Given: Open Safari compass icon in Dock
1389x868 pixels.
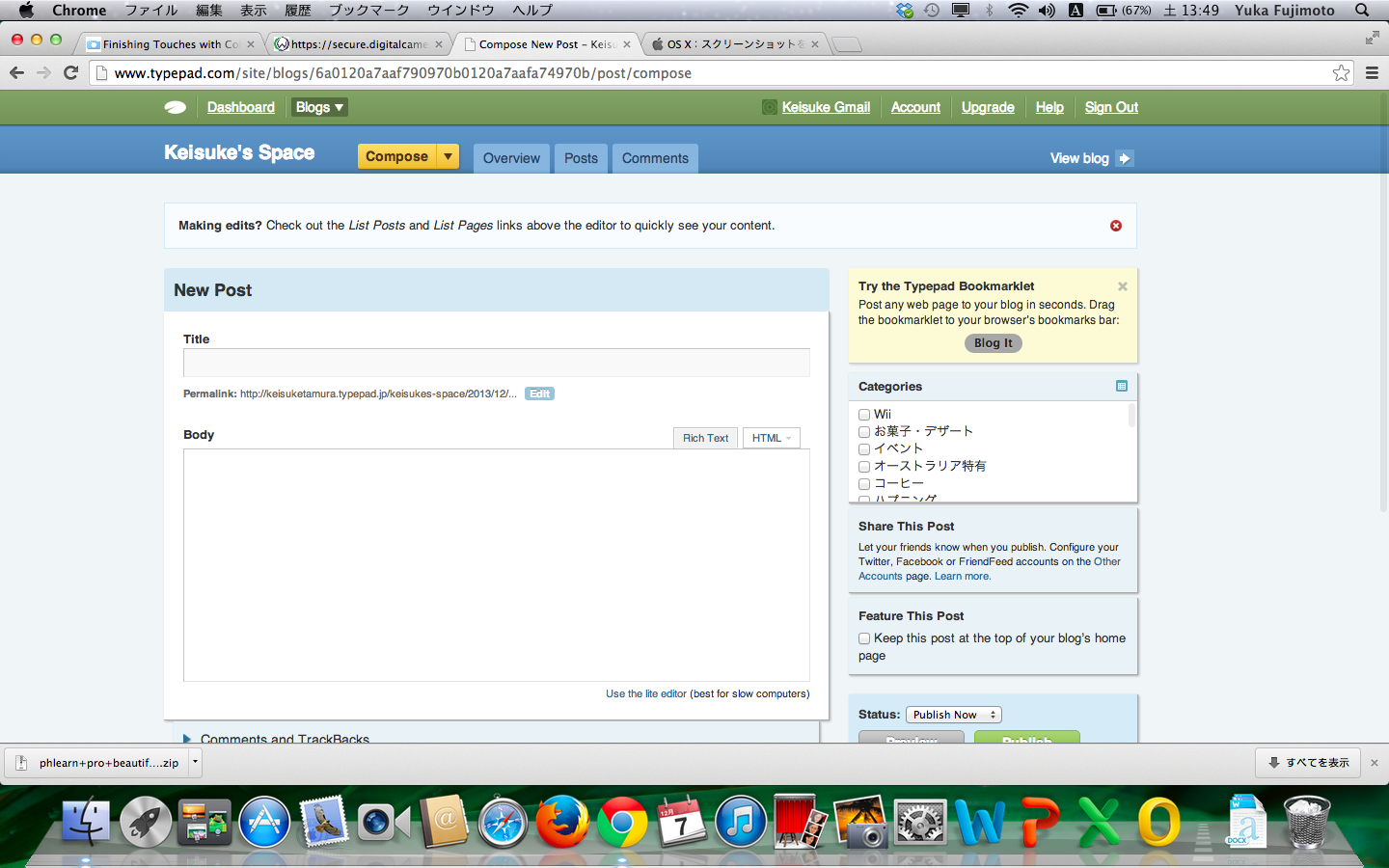Looking at the screenshot, I should [503, 822].
